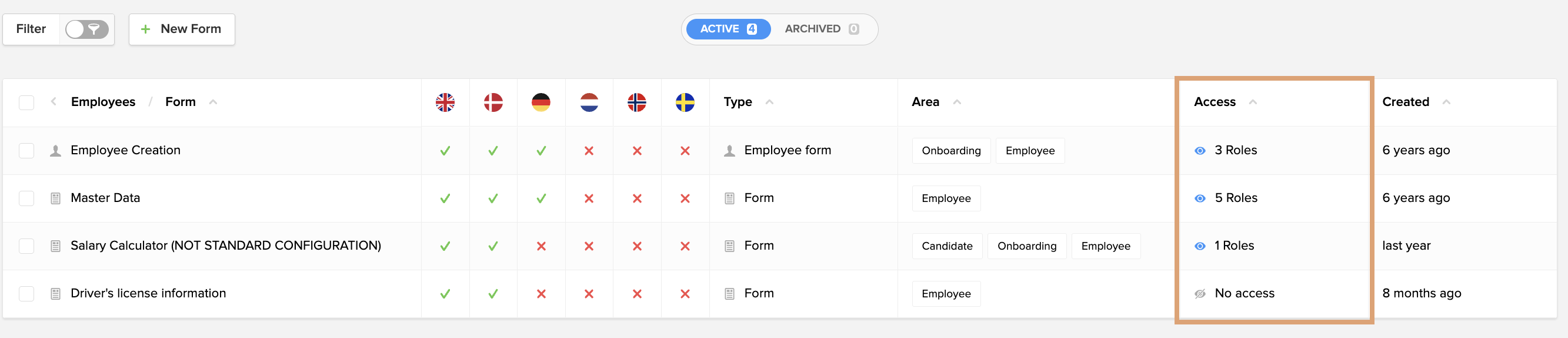Click the eye icon next to 3 Roles

(1200, 150)
